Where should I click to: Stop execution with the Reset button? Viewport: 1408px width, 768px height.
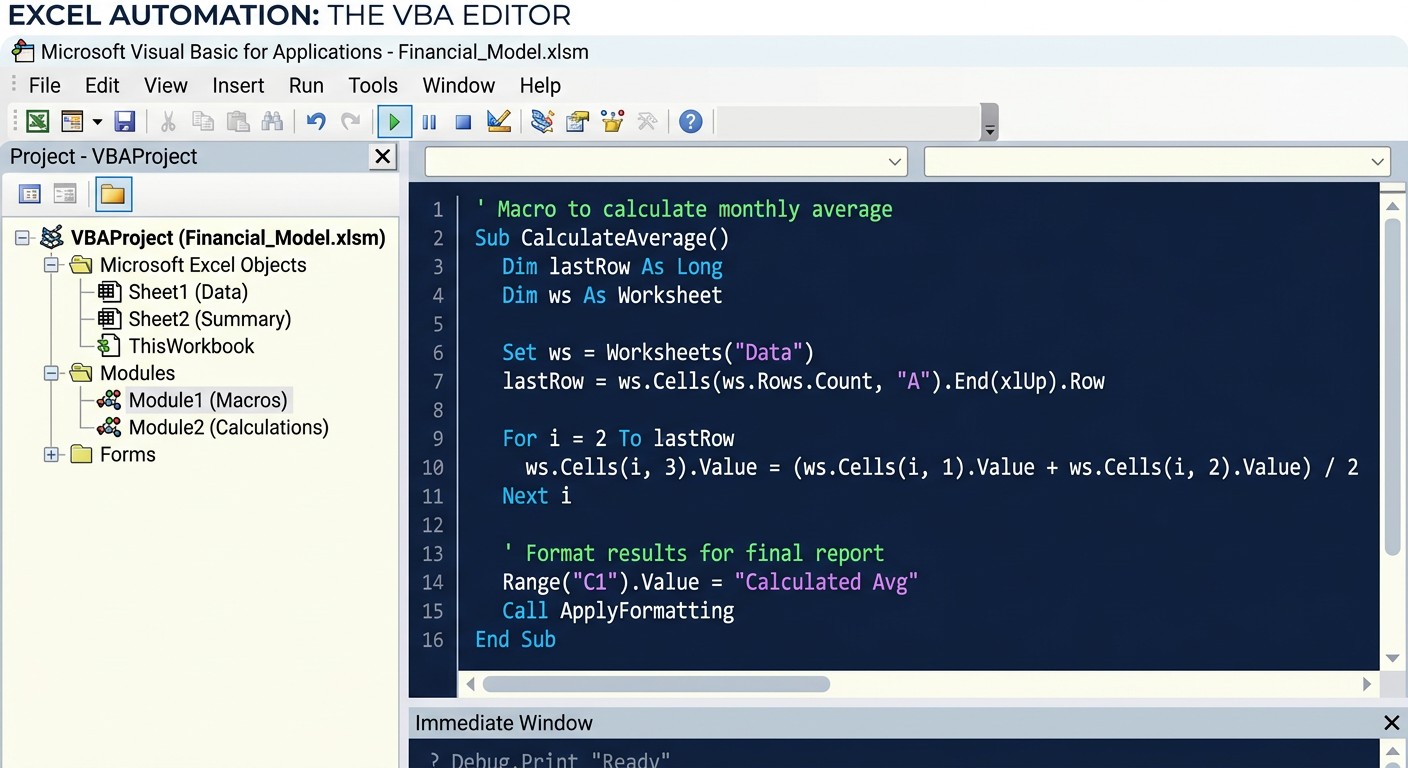pos(463,122)
